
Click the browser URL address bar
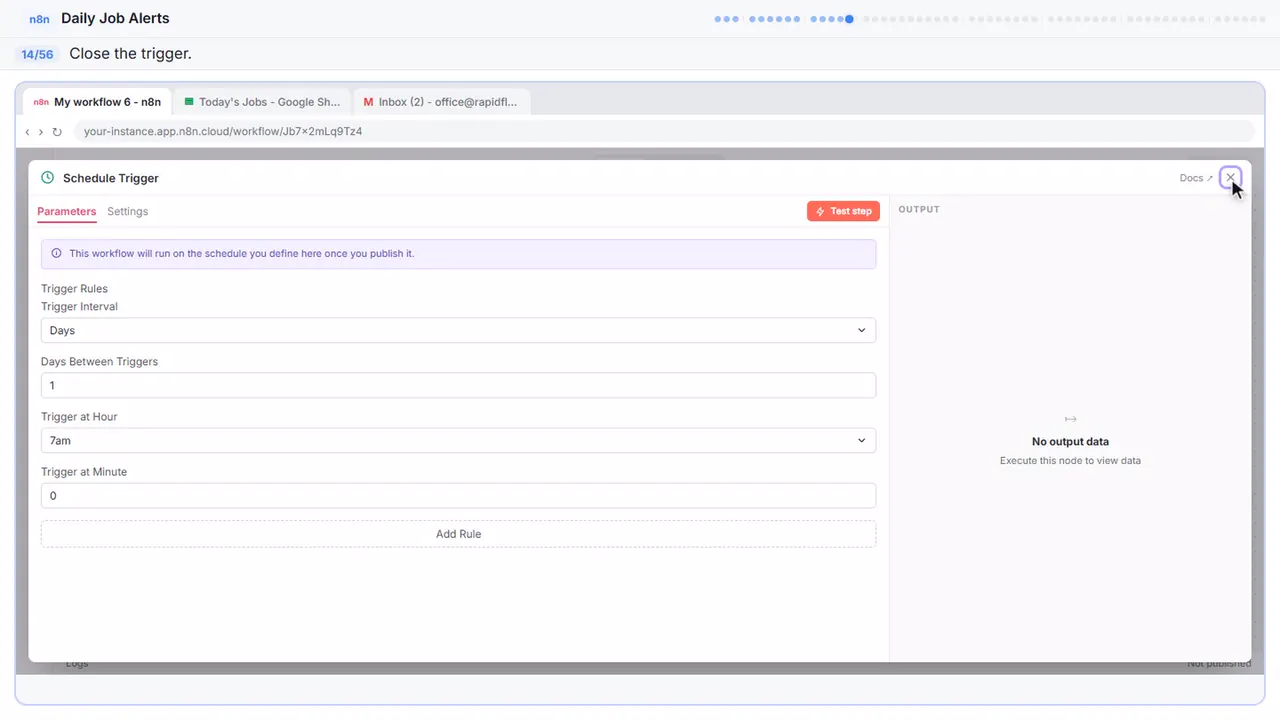tap(664, 131)
